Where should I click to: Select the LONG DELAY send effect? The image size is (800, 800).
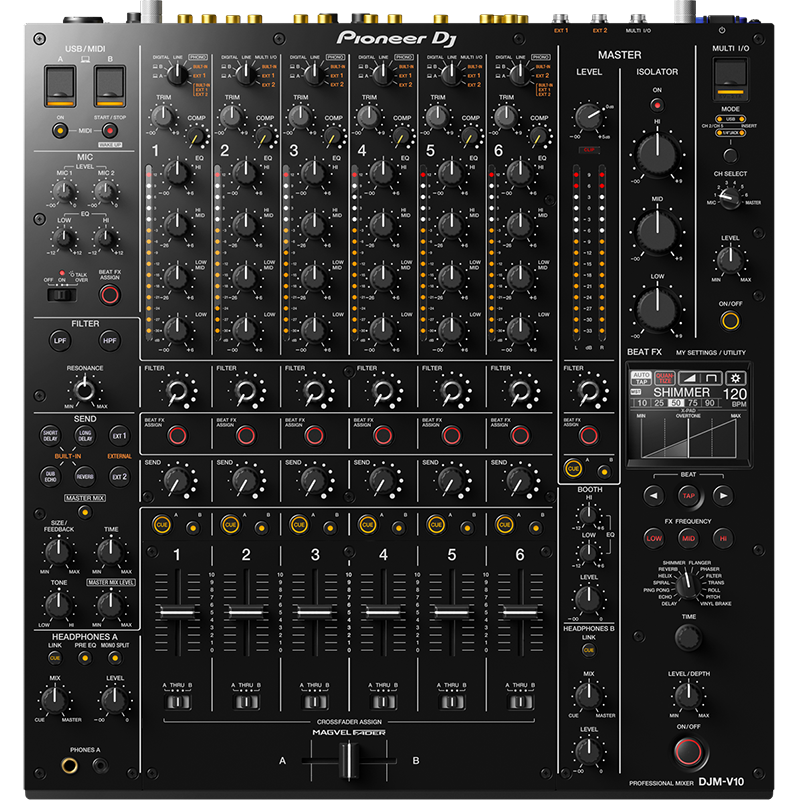pyautogui.click(x=85, y=436)
